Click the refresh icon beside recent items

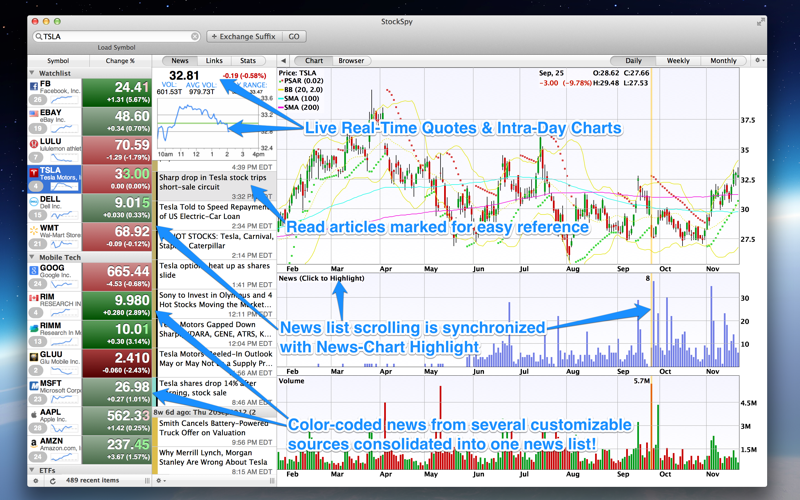coord(53,481)
